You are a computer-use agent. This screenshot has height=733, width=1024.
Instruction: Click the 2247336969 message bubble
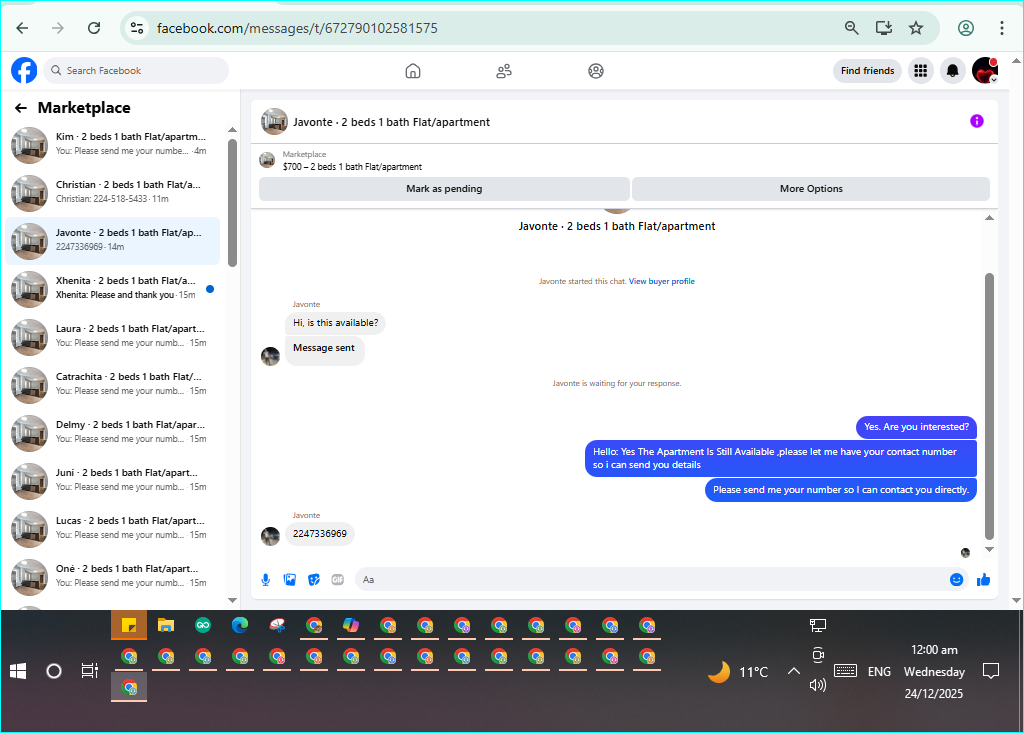point(319,534)
